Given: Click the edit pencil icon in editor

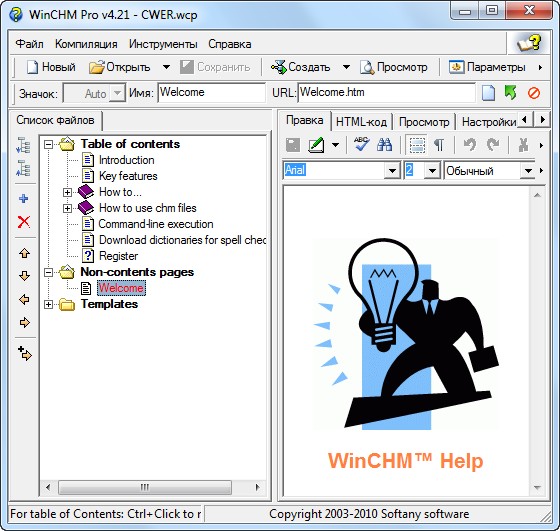Looking at the screenshot, I should pos(316,145).
